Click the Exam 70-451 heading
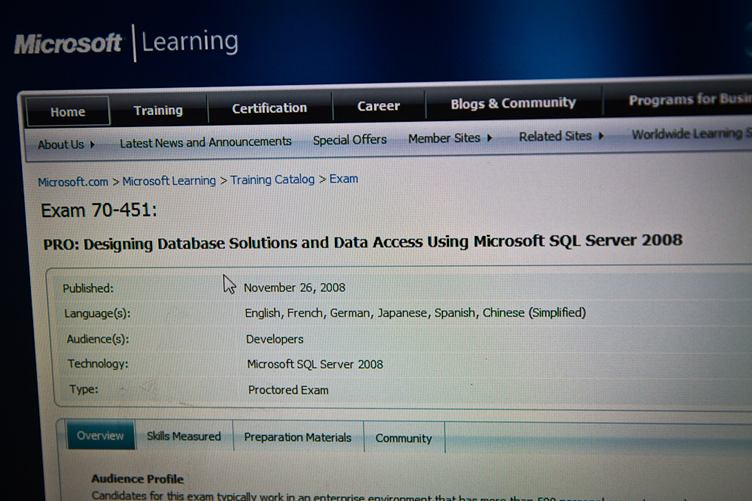 coord(99,210)
